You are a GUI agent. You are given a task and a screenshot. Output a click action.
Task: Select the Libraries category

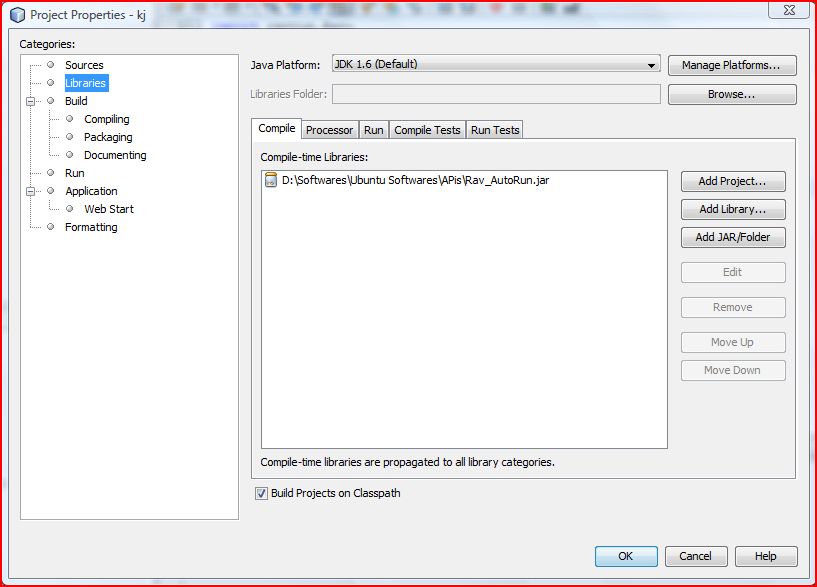(x=86, y=83)
